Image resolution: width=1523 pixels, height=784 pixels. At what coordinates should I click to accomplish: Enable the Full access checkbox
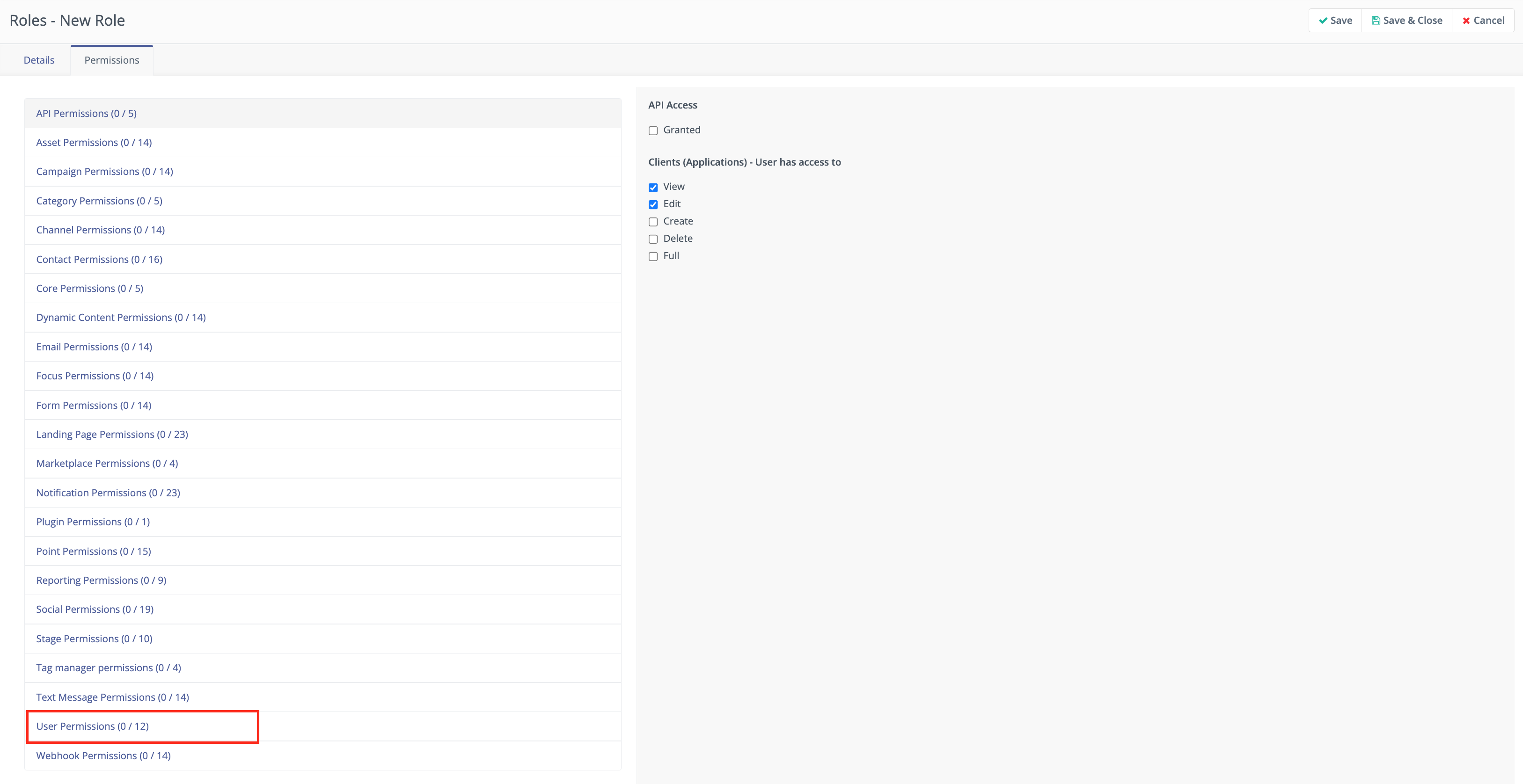(x=653, y=256)
